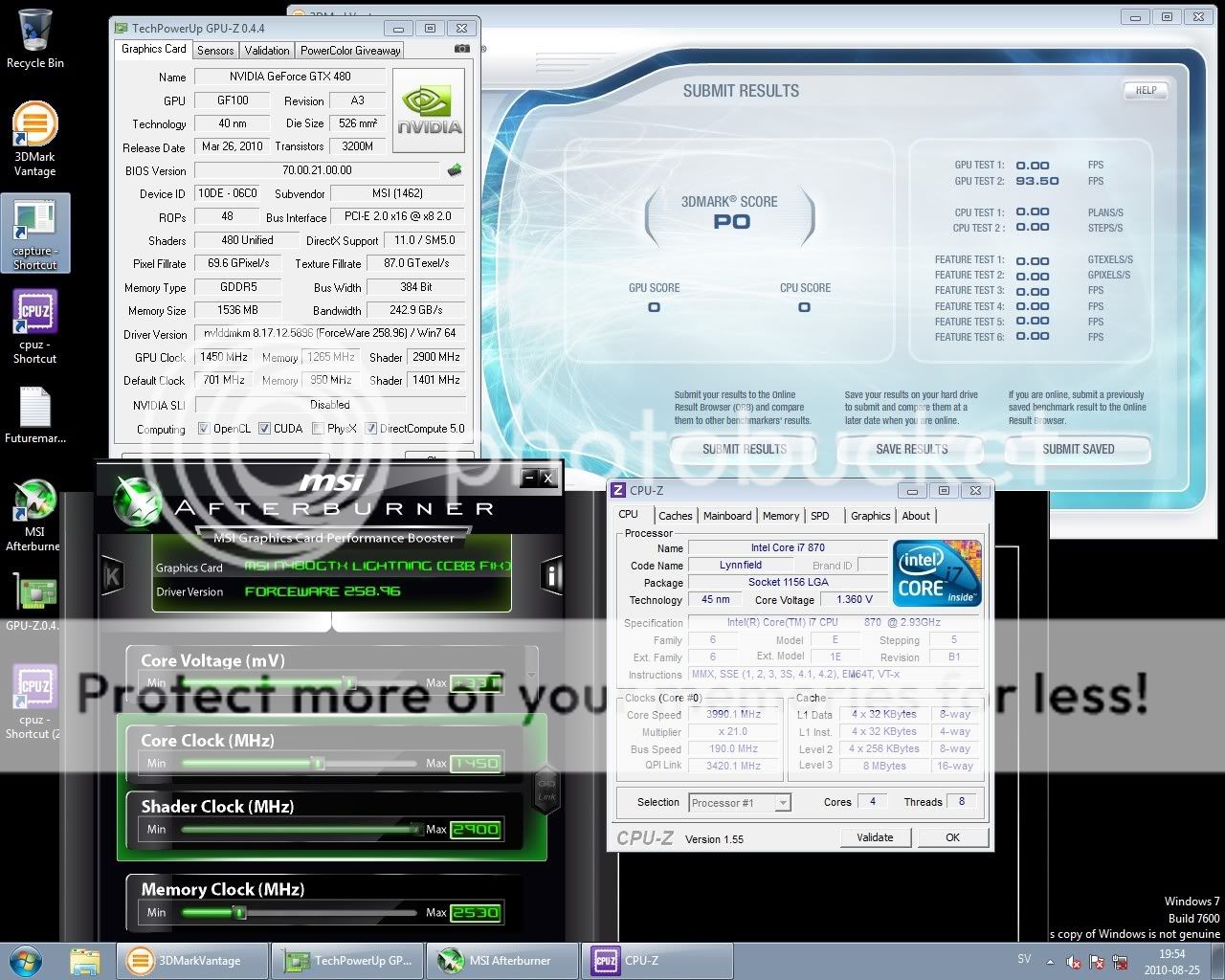Click Validate button in CPU-Z

[x=875, y=837]
